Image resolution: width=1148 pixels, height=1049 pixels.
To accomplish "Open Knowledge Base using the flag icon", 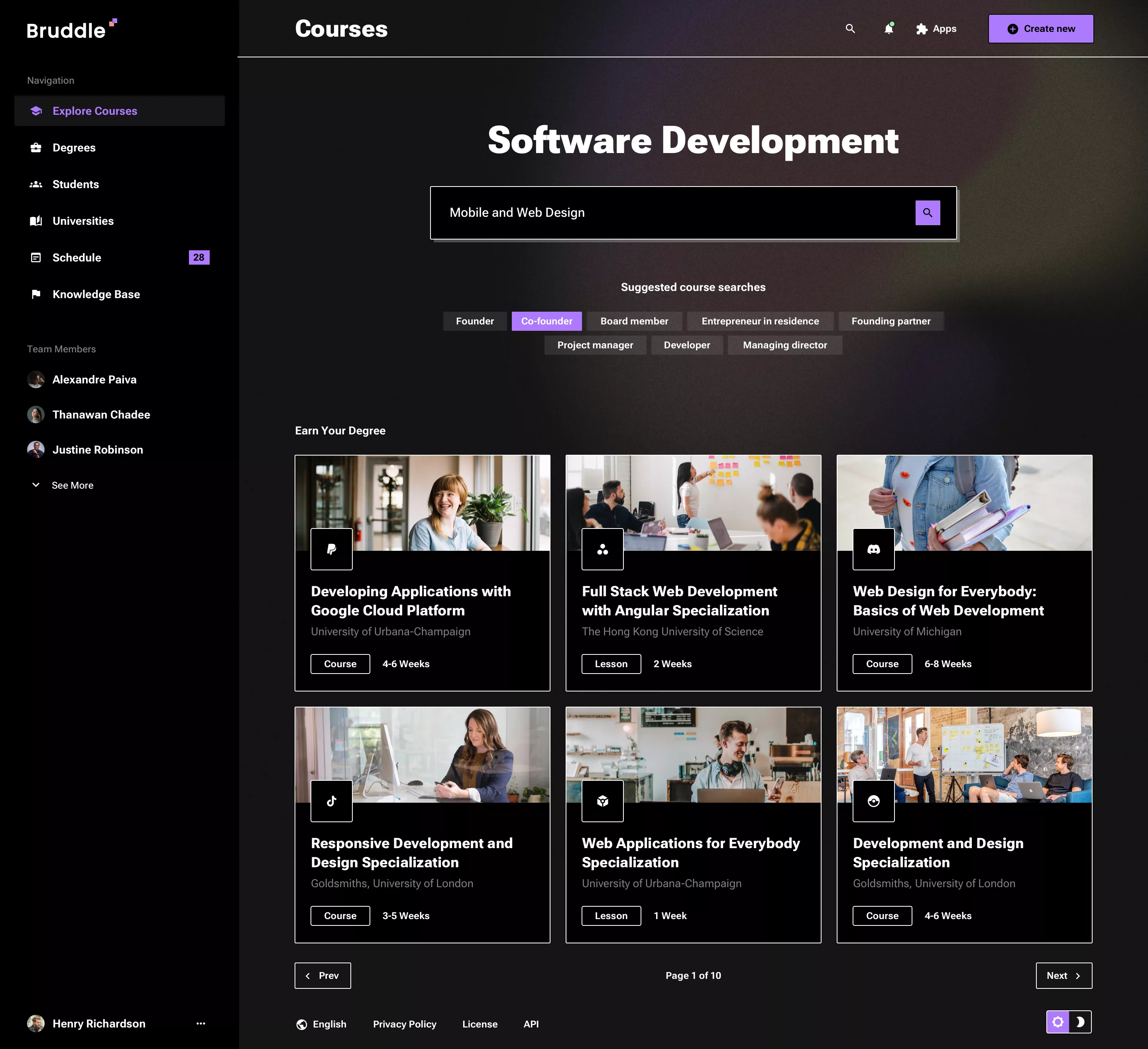I will [x=36, y=294].
